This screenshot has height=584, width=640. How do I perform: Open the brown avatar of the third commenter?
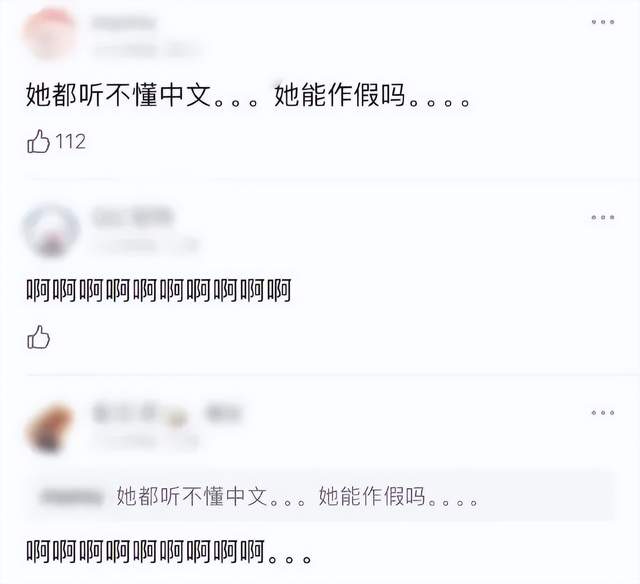49,427
